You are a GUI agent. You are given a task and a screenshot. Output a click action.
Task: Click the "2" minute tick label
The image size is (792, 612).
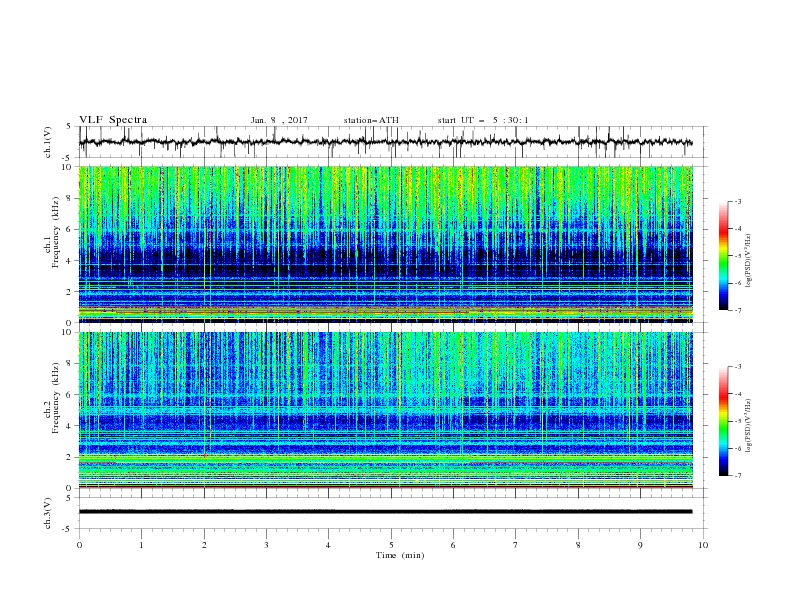click(204, 545)
